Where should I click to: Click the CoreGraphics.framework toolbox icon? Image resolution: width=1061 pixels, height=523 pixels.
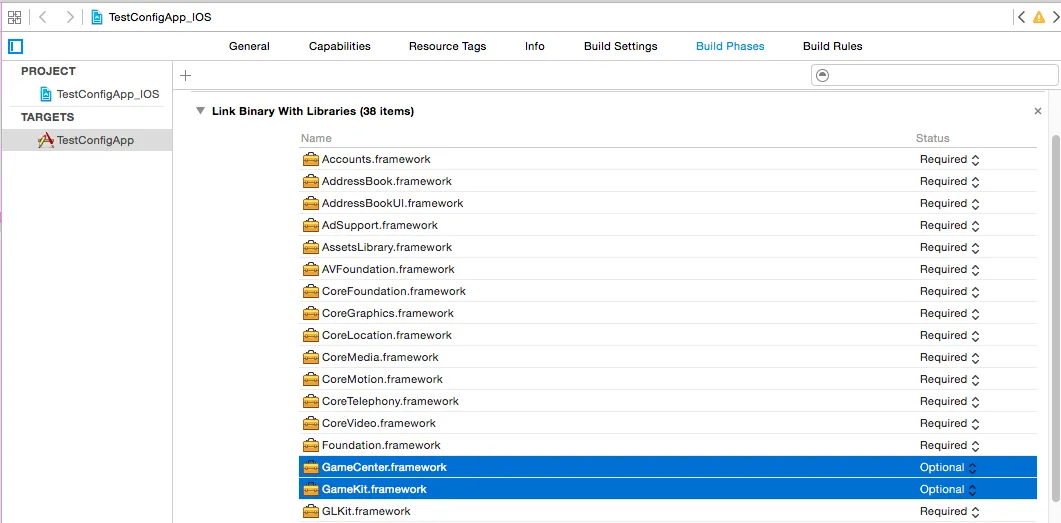(x=311, y=313)
